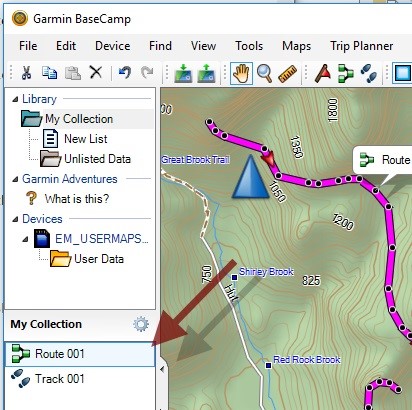The image size is (412, 410).
Task: Click the Shirley Brook map marker
Action: click(234, 277)
